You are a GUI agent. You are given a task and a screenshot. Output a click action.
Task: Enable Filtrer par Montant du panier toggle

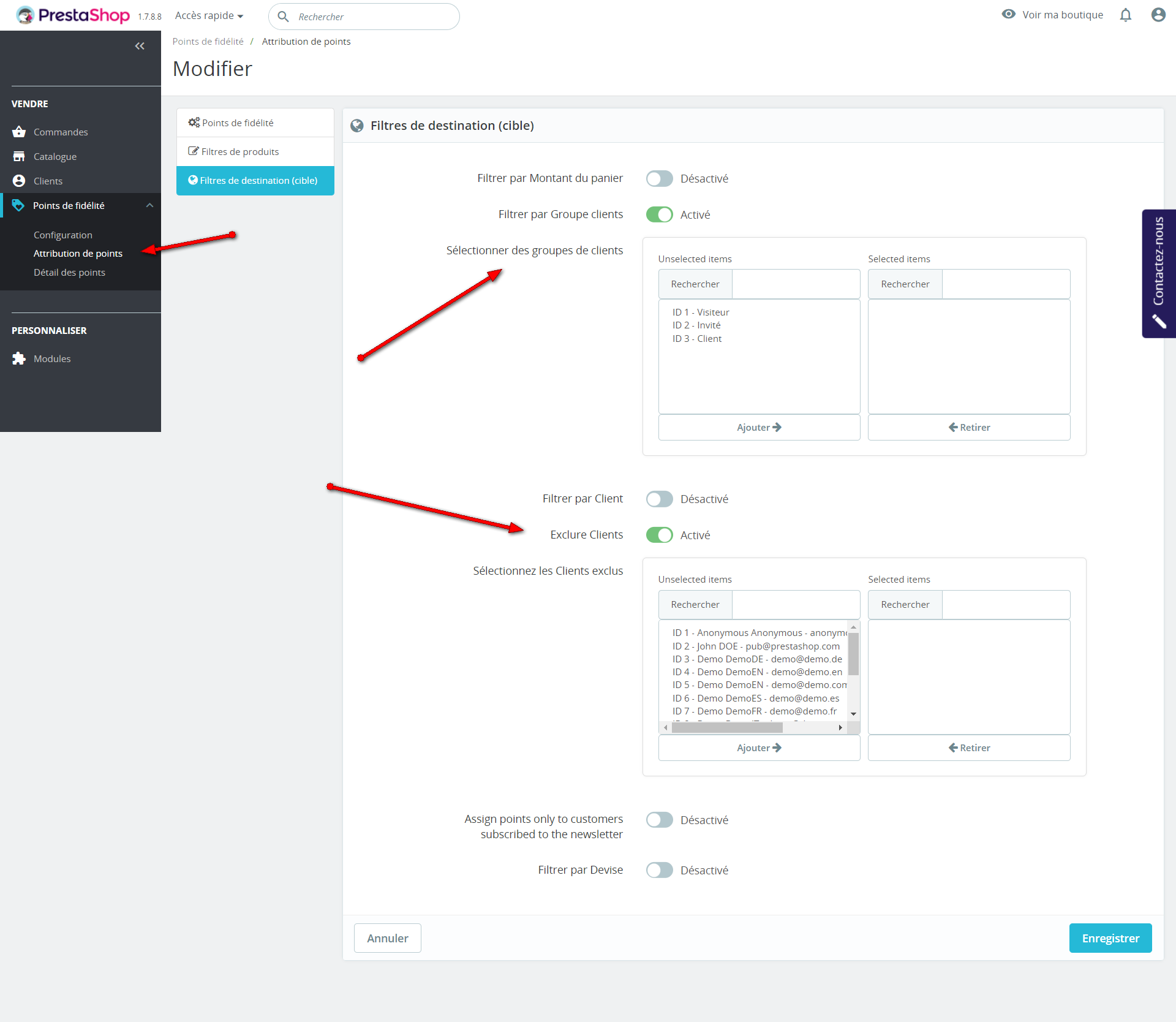click(659, 178)
